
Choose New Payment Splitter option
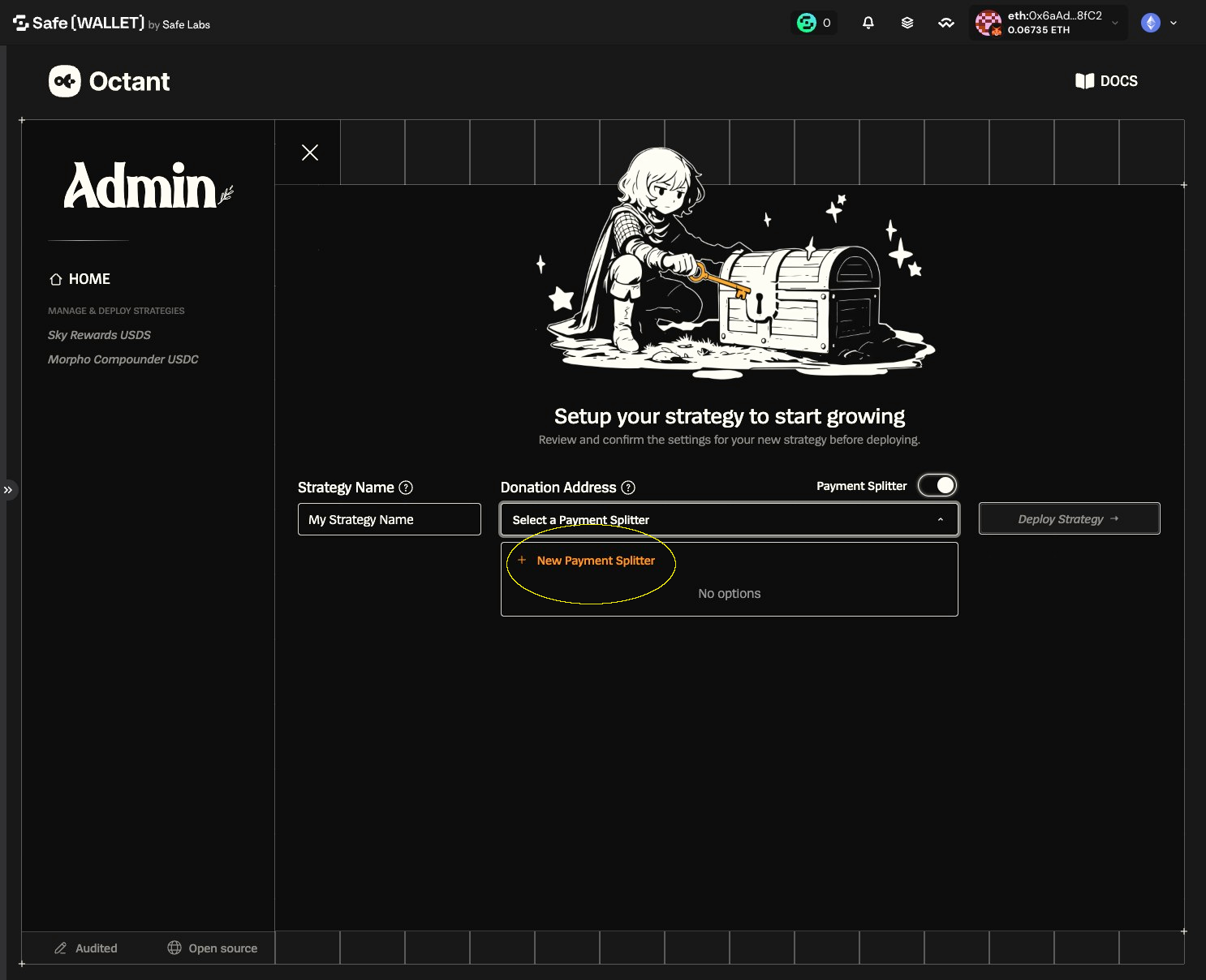586,561
